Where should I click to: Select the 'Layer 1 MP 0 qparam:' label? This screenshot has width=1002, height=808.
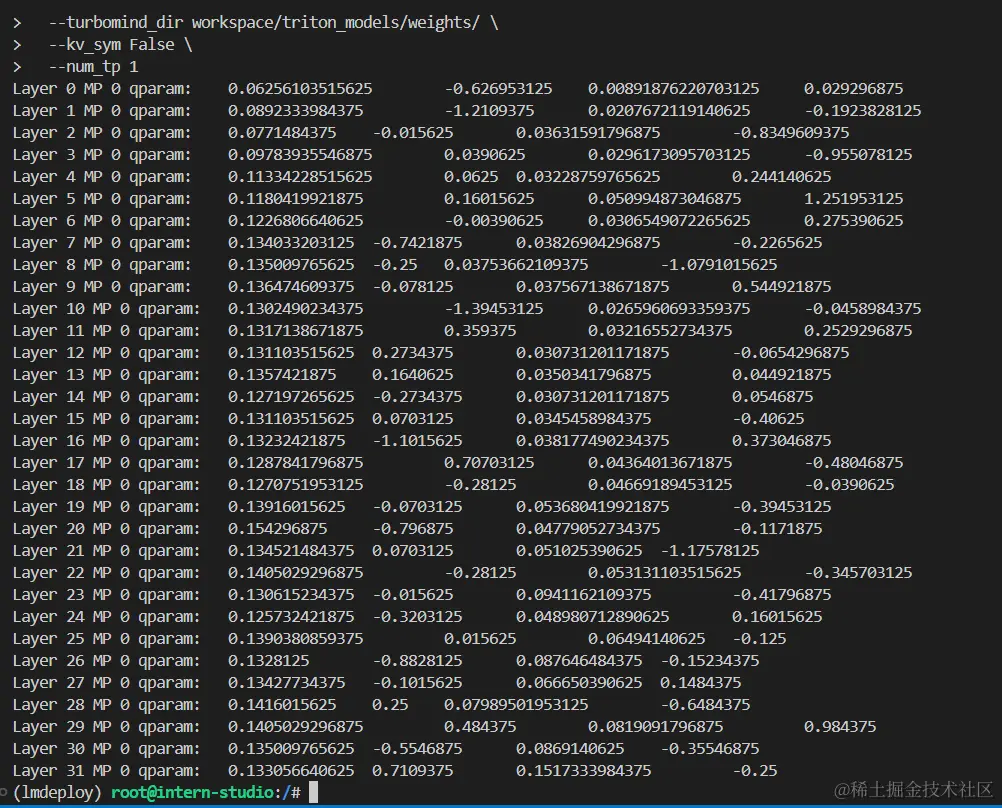(x=102, y=111)
